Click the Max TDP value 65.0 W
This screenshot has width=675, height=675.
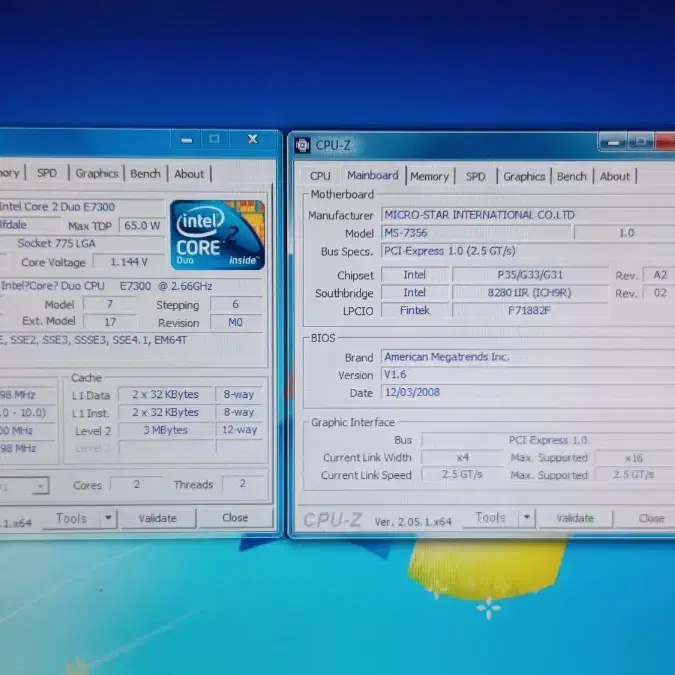point(142,226)
